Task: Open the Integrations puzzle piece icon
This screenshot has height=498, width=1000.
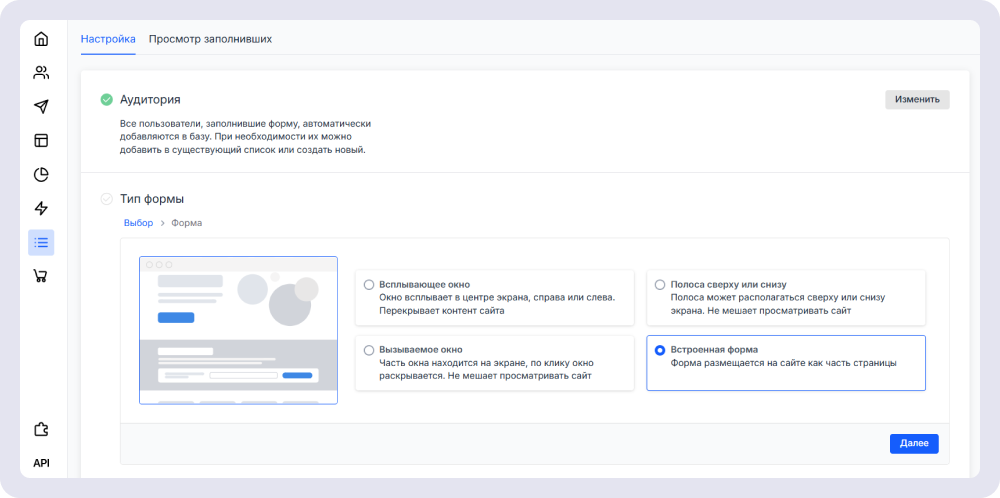Action: tap(41, 429)
